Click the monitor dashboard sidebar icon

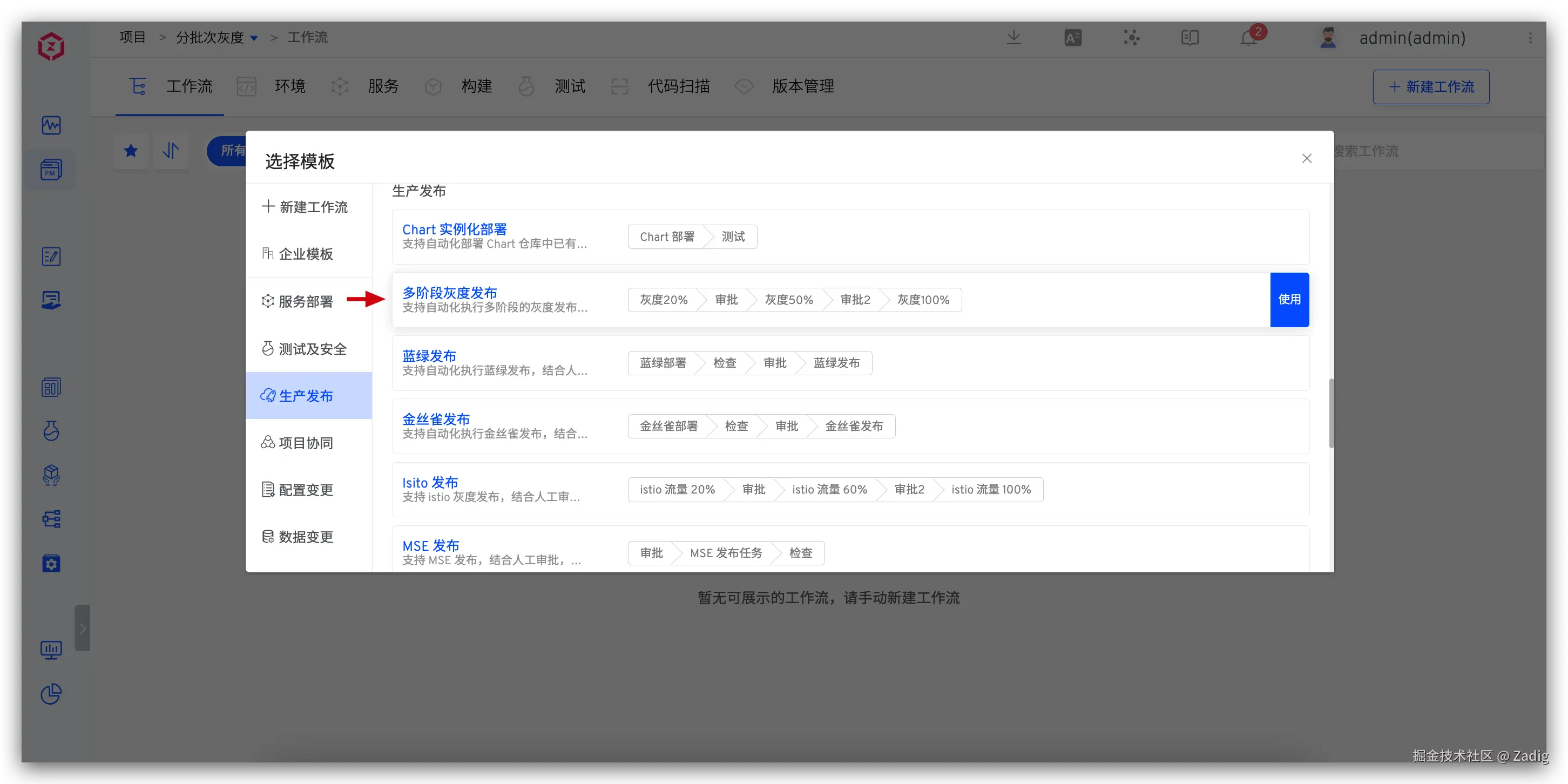pos(51,650)
